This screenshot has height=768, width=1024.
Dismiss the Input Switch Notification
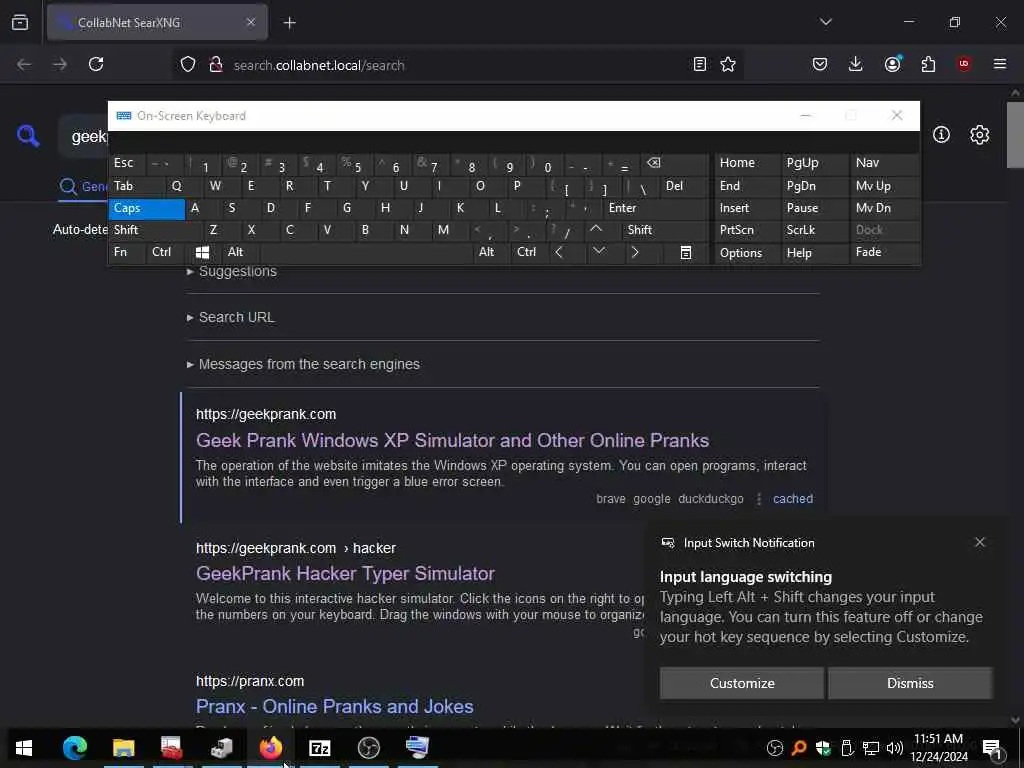[910, 683]
